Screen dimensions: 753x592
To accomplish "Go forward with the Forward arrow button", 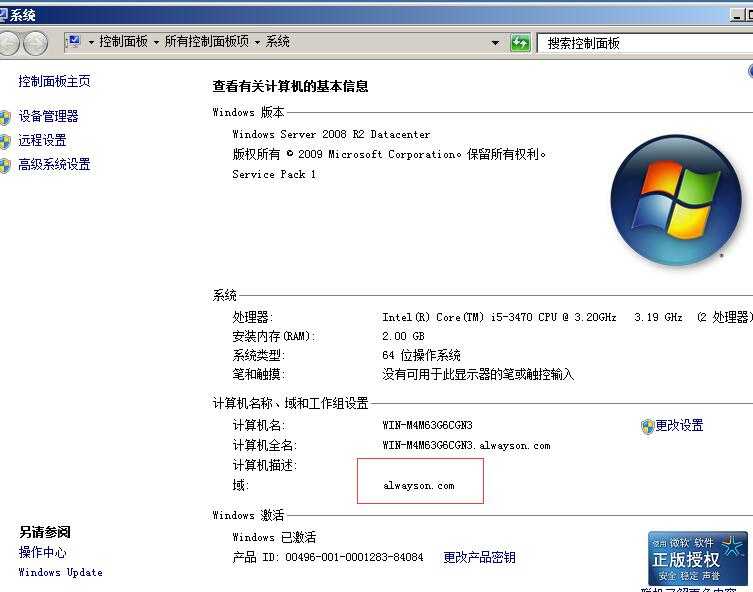I will (36, 43).
